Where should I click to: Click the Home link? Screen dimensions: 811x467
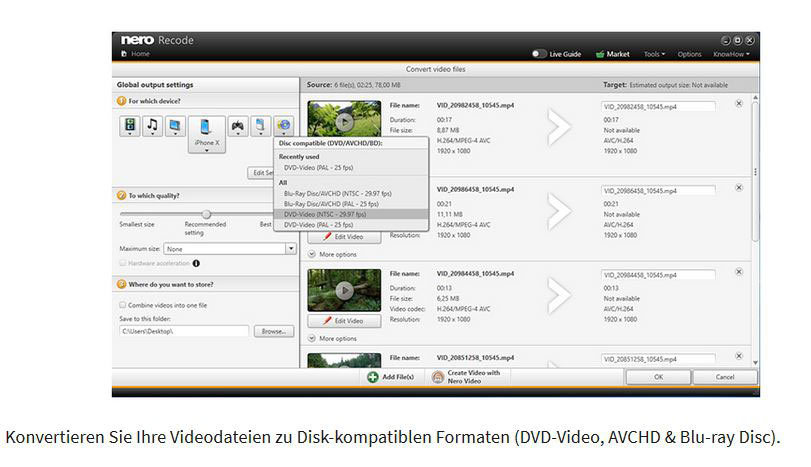tap(140, 54)
